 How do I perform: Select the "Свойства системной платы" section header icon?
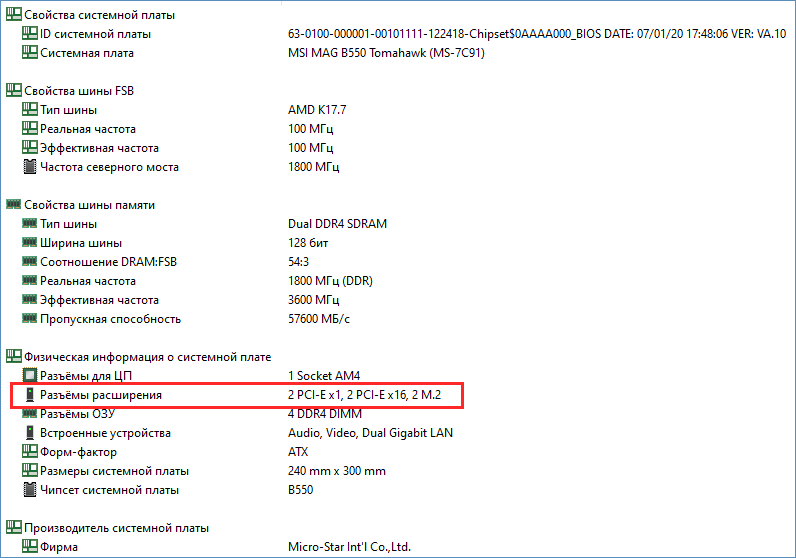point(14,14)
